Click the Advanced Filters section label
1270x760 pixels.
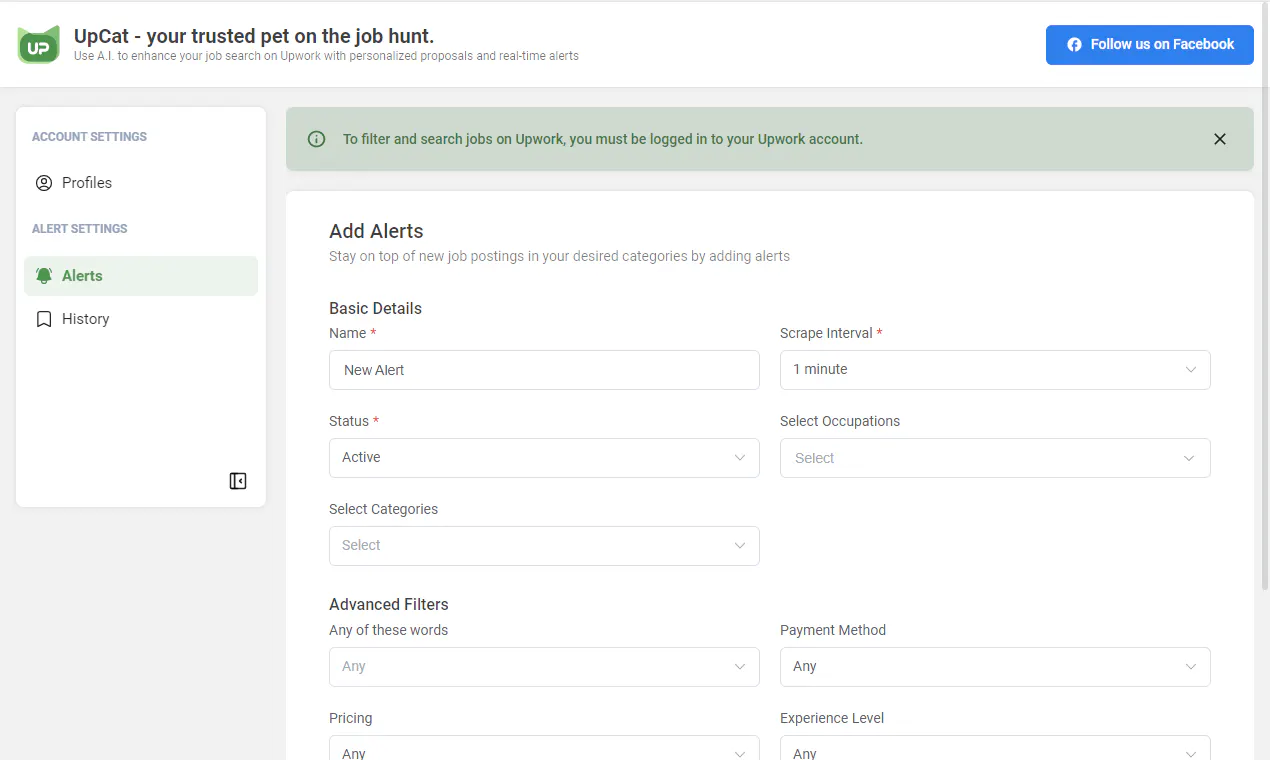(x=388, y=604)
